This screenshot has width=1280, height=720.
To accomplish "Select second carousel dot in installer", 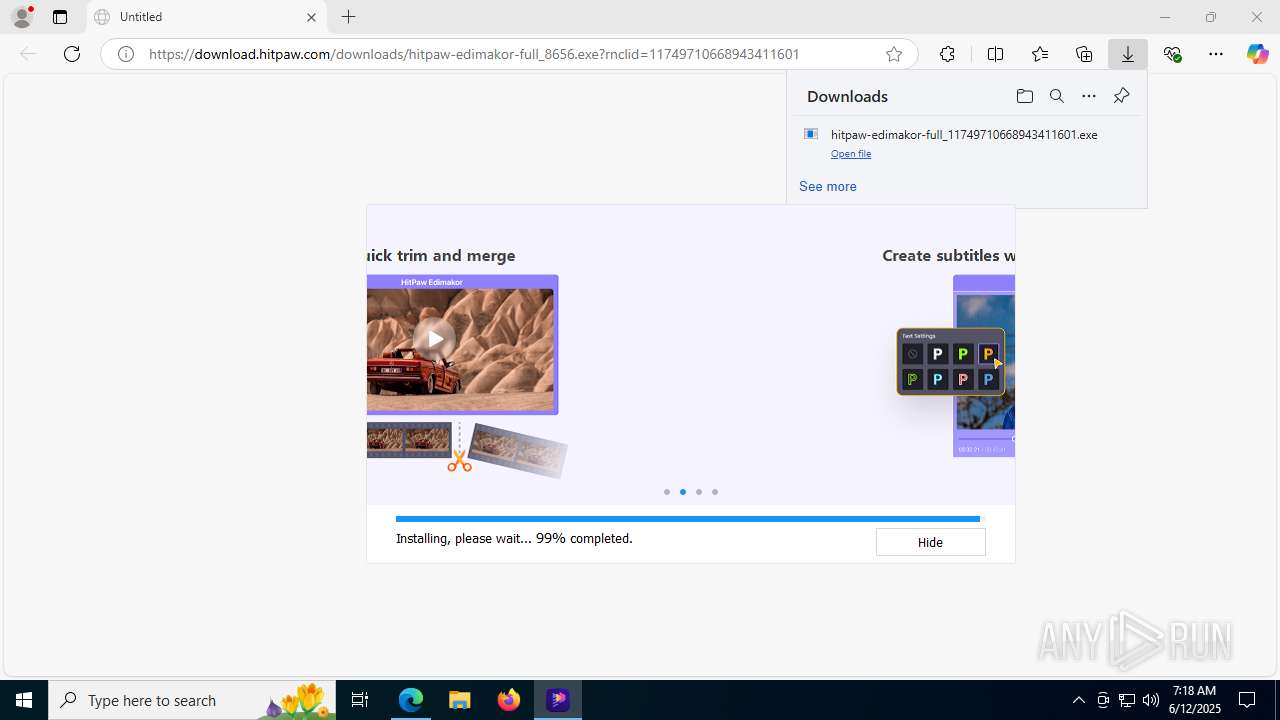I will pos(683,492).
